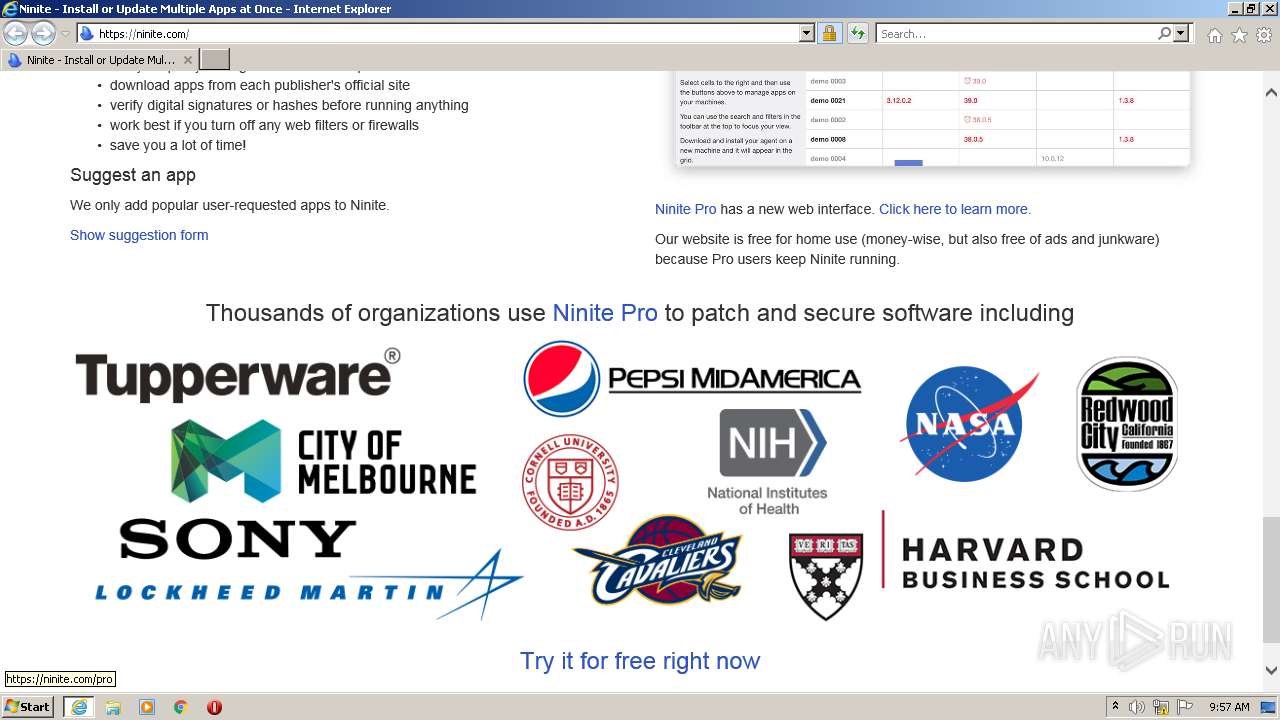Select the Ninite - Install or Update tab
This screenshot has height=720, width=1280.
pyautogui.click(x=99, y=60)
